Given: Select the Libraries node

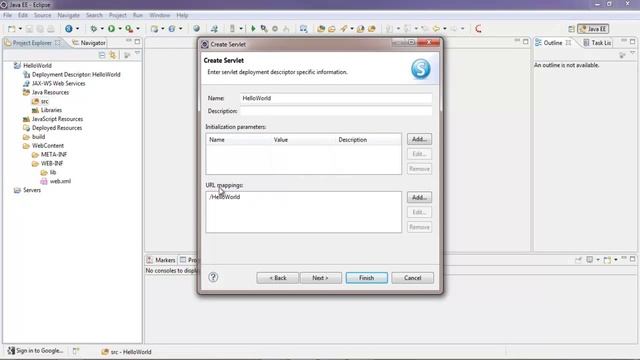Looking at the screenshot, I should (x=51, y=110).
